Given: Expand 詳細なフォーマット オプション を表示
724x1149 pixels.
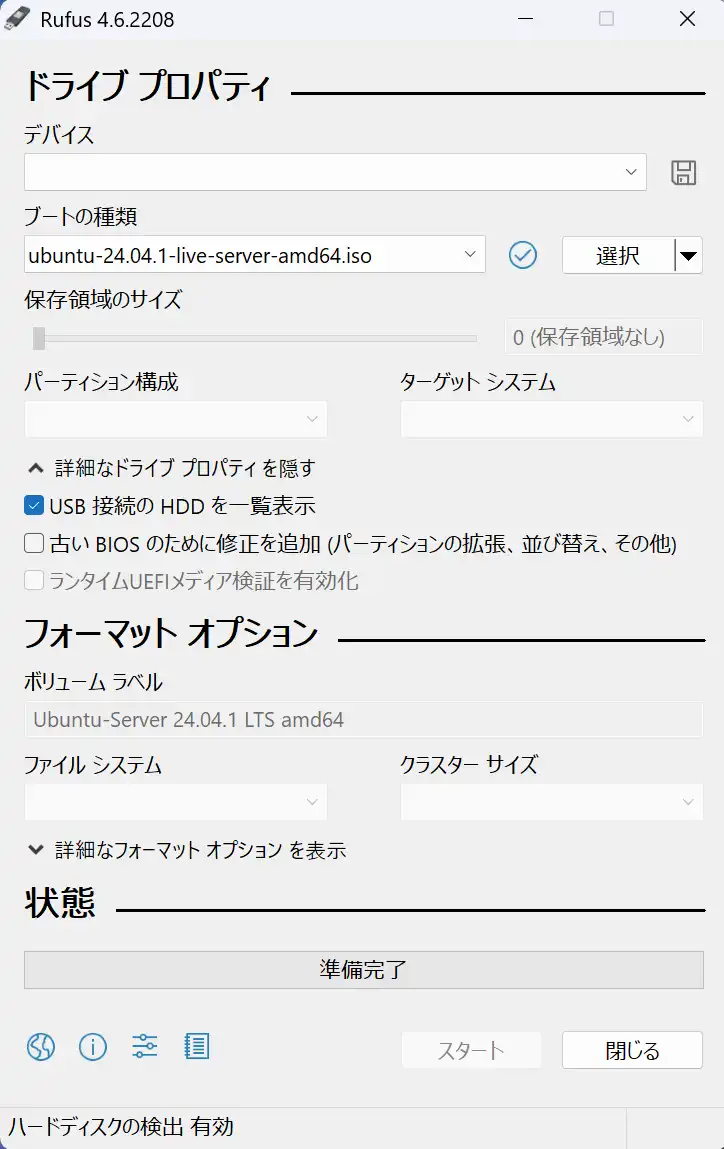Looking at the screenshot, I should 187,850.
